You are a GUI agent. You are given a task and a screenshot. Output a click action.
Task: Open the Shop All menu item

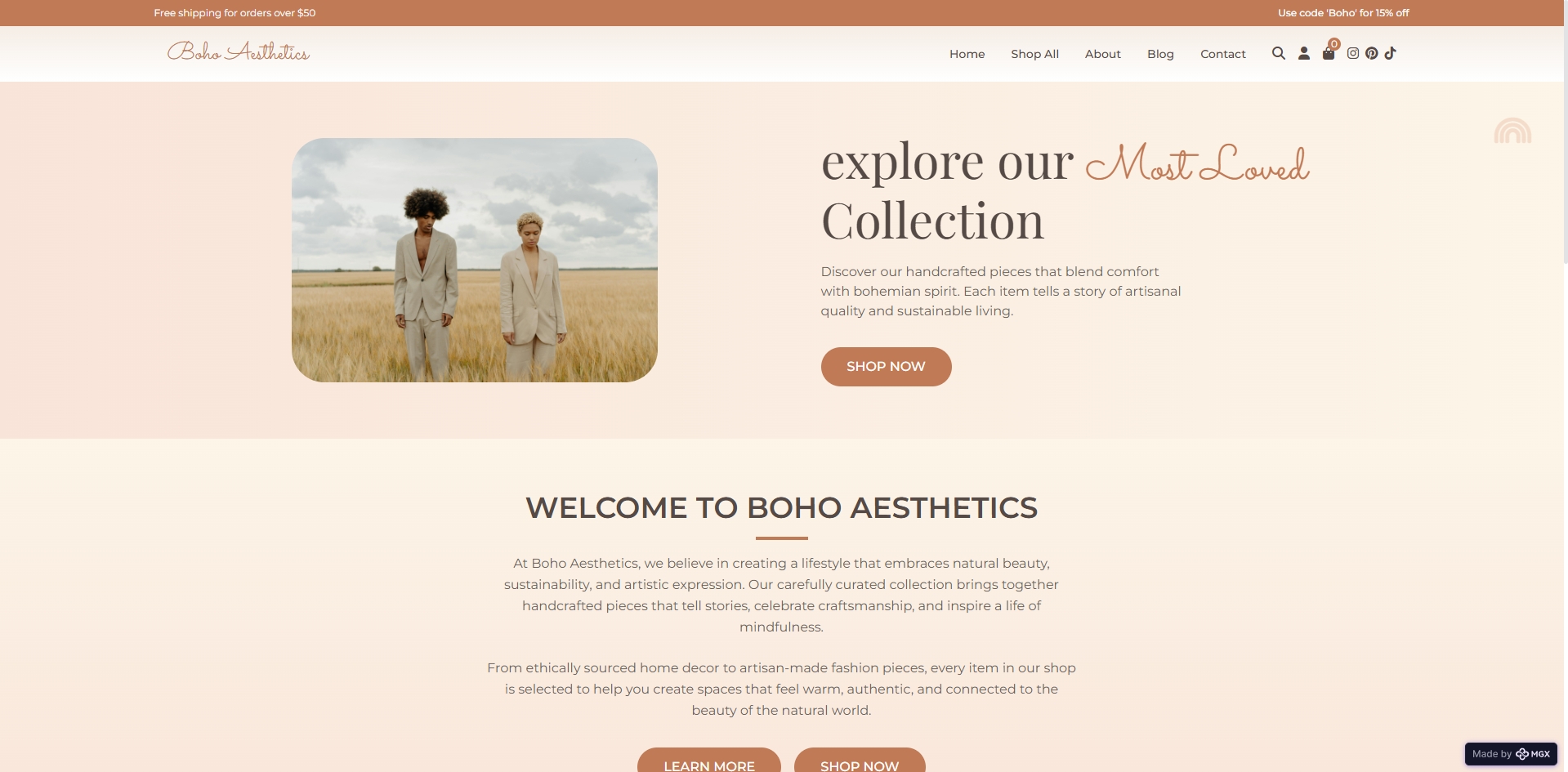coord(1034,54)
